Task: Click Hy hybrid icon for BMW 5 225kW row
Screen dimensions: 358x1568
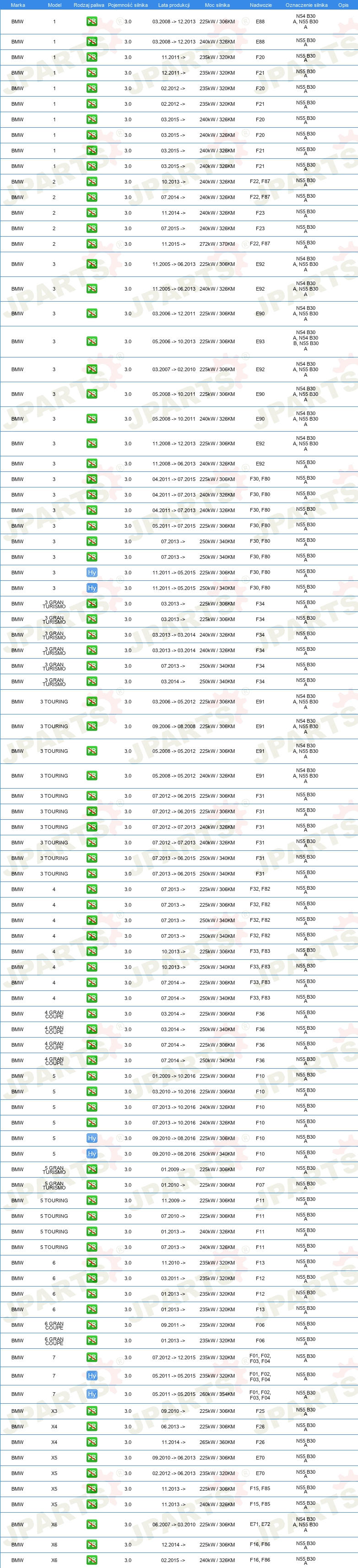Action: tap(92, 1138)
